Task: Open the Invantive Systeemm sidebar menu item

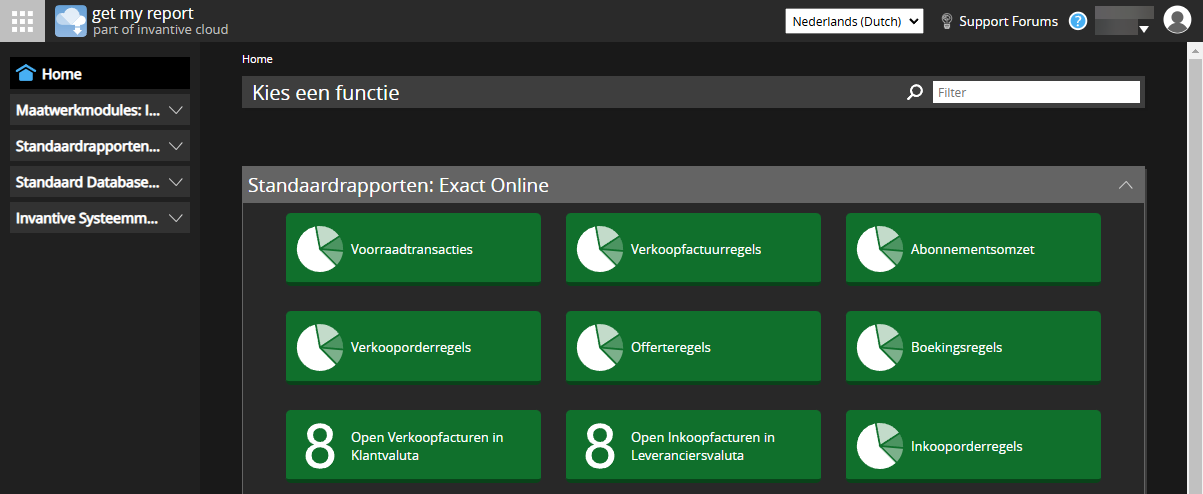Action: click(100, 218)
